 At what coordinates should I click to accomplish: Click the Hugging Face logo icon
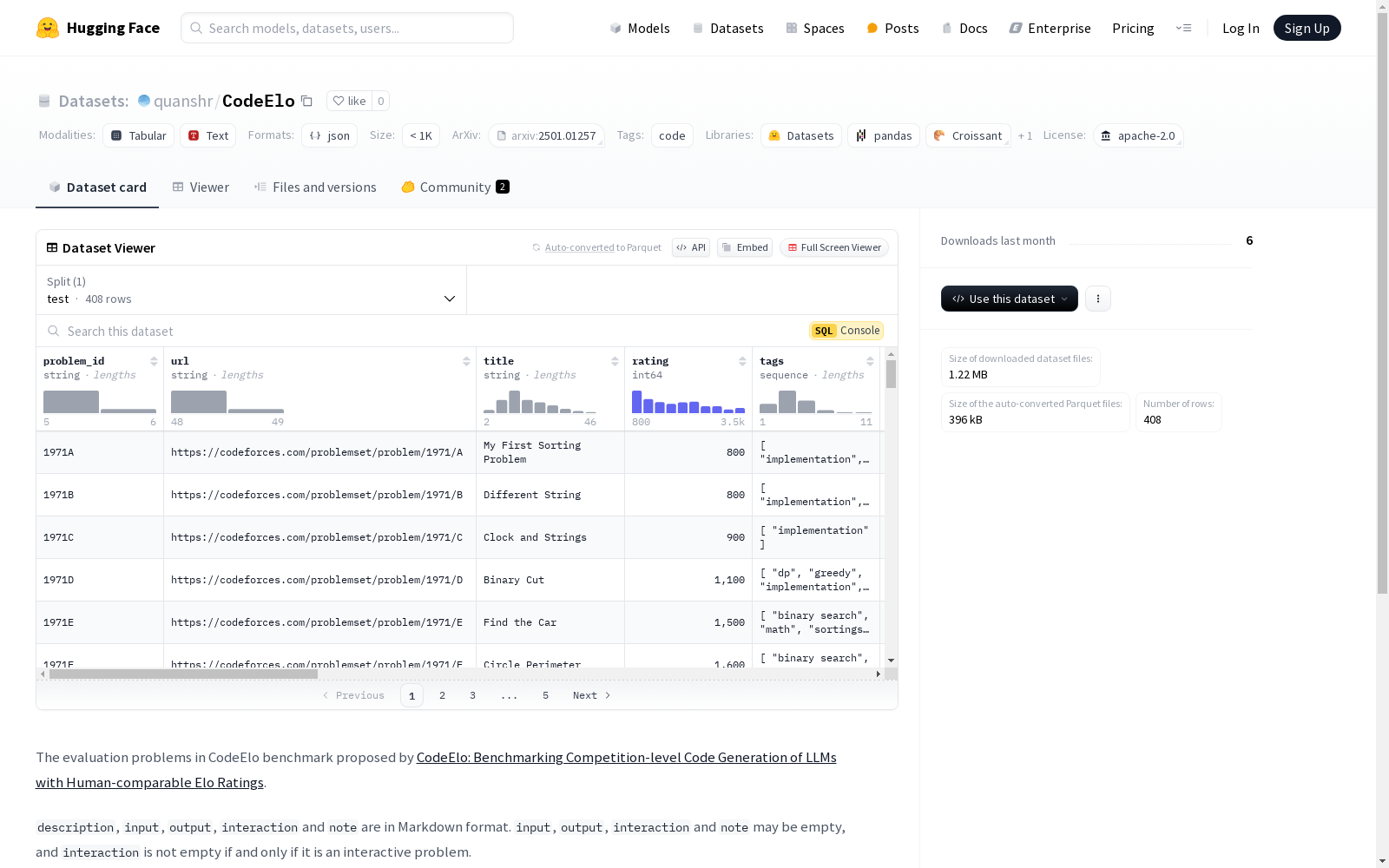(48, 28)
